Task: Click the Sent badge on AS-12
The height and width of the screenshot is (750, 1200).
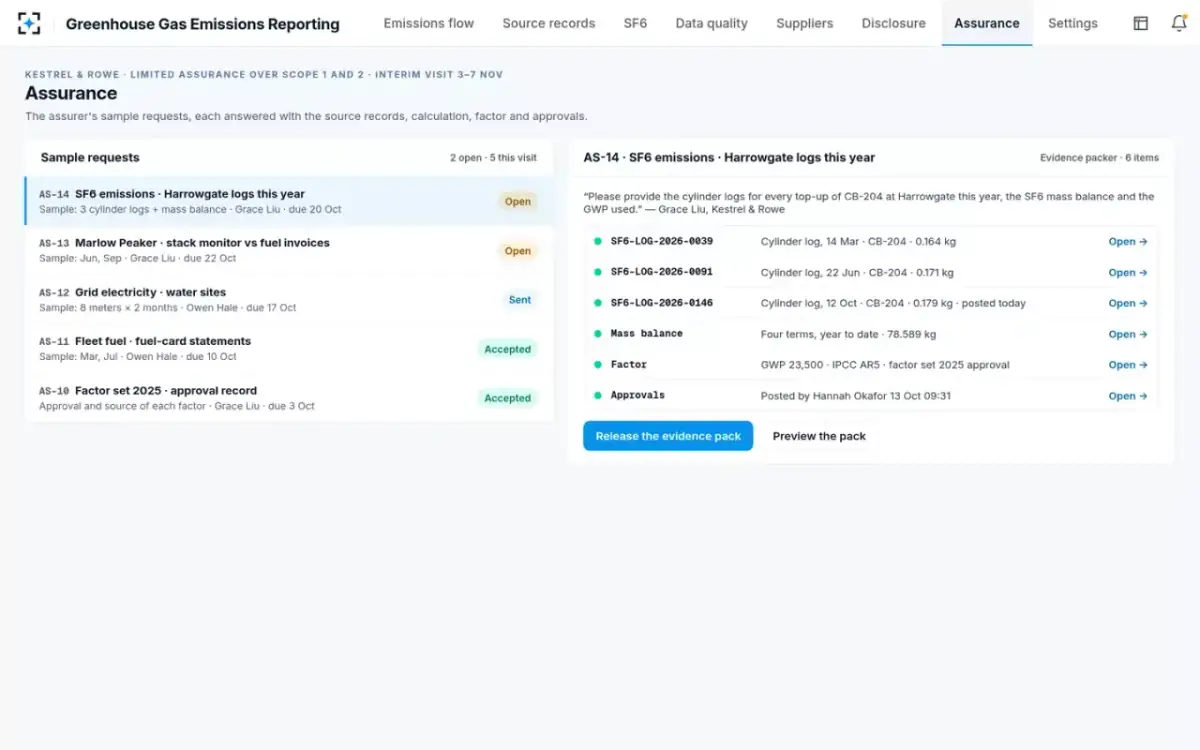Action: pos(520,300)
